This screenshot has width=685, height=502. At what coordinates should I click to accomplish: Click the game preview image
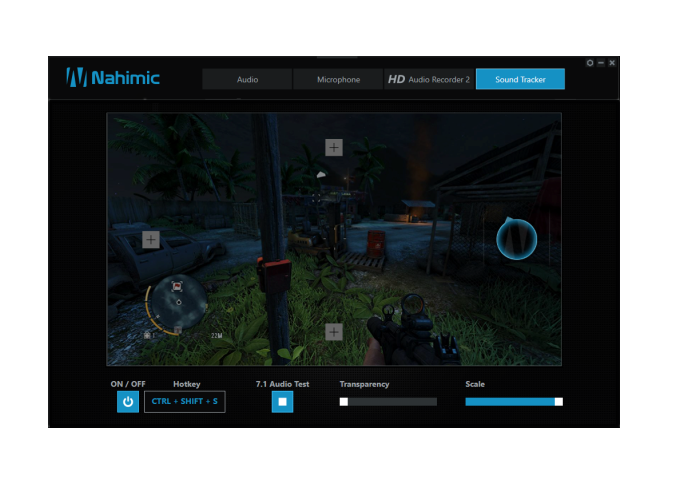(x=334, y=239)
